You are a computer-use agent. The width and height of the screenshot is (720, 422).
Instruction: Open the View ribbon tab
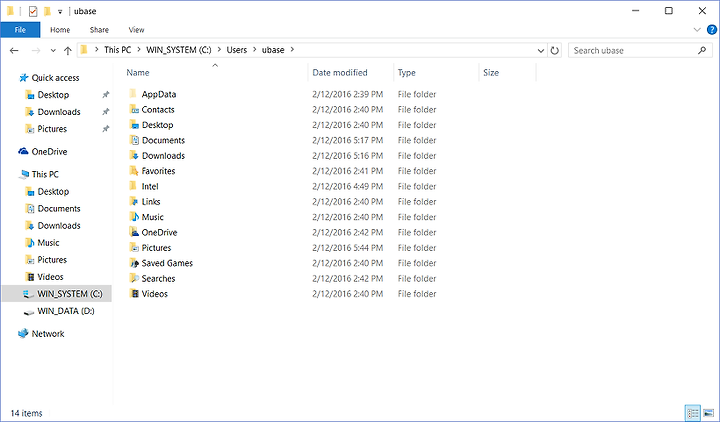point(136,30)
